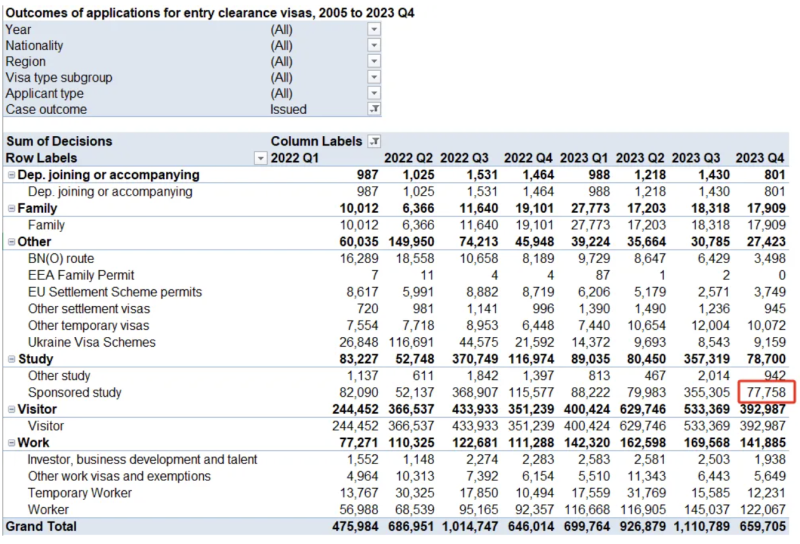
Task: Select the Sponsored study 2023 Q4 value 77,758
Action: click(x=766, y=393)
